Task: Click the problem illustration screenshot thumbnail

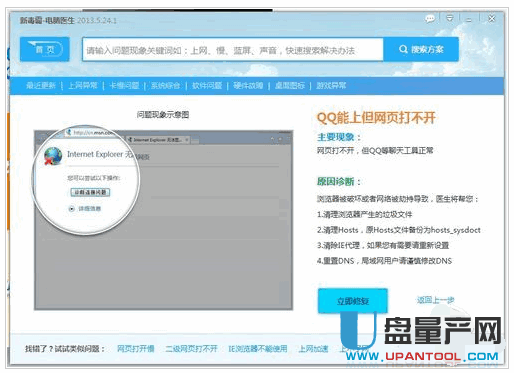Action: click(163, 220)
